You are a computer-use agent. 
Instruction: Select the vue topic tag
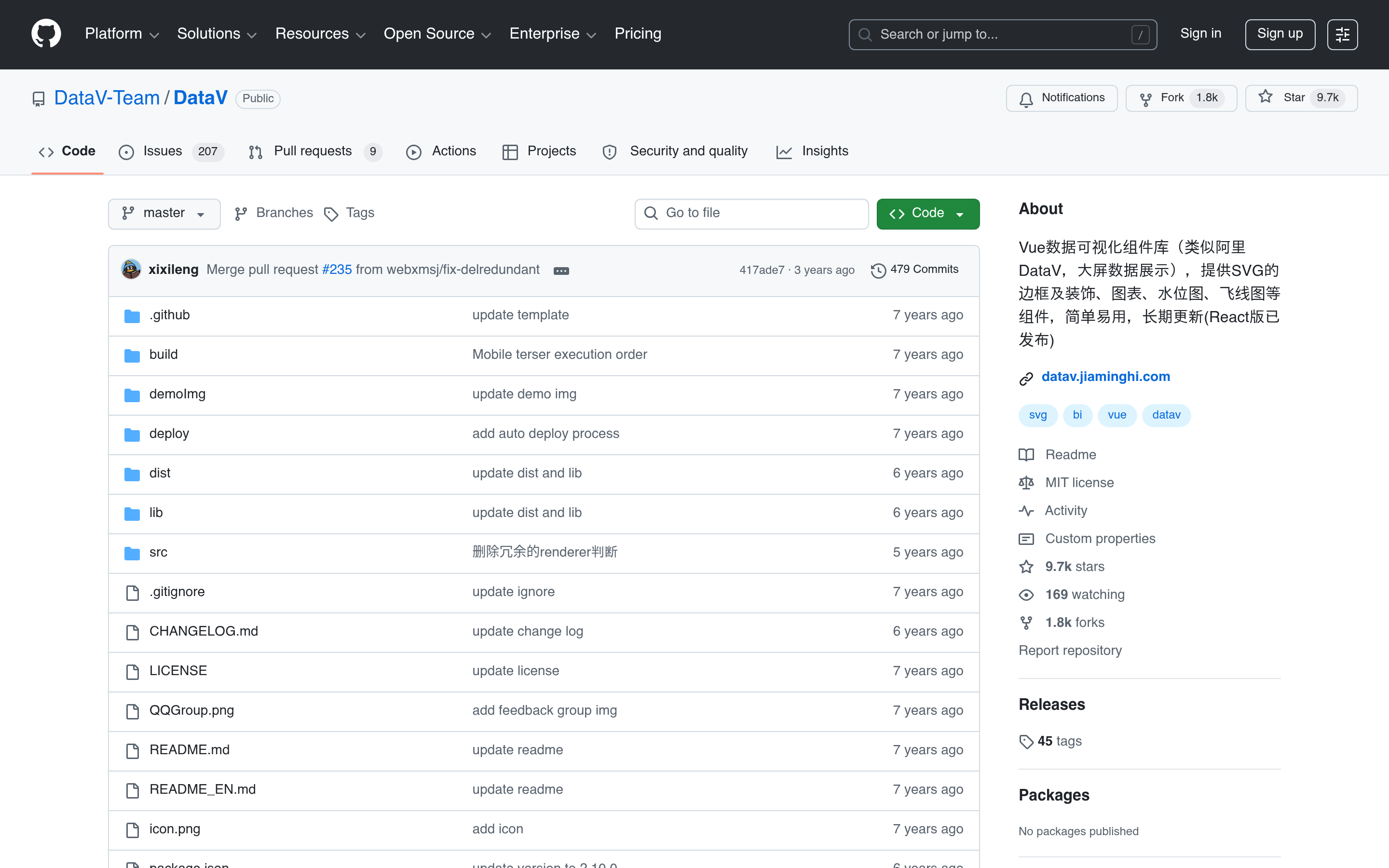click(x=1117, y=415)
